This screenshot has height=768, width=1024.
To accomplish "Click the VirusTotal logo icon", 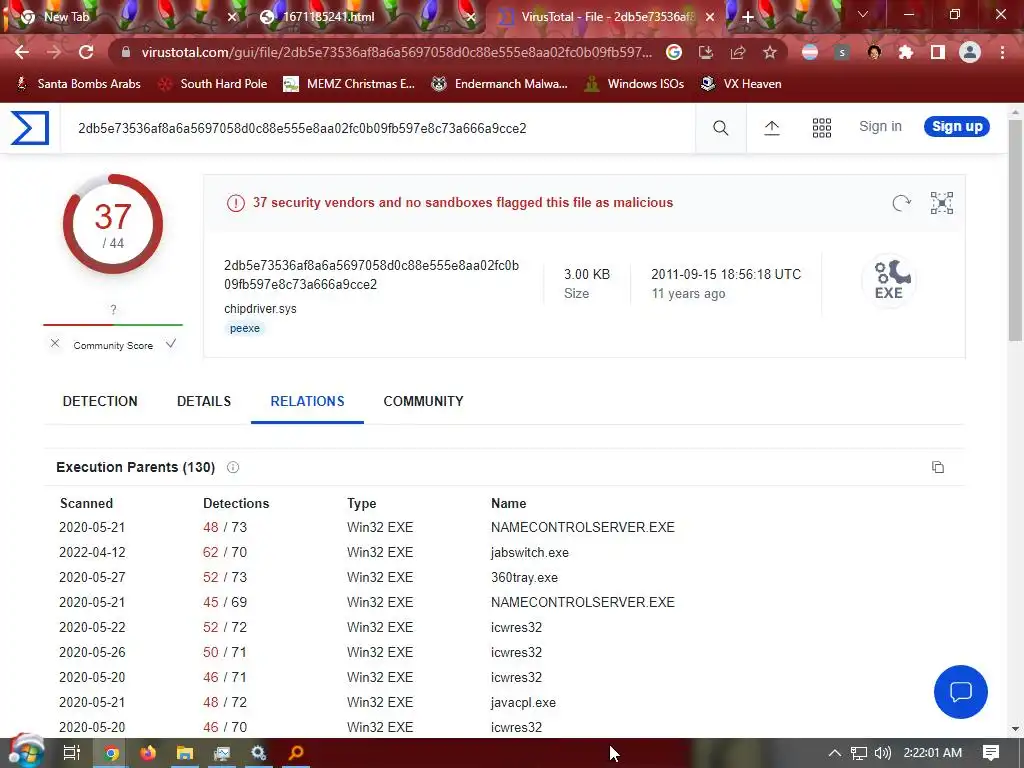I will click(30, 128).
